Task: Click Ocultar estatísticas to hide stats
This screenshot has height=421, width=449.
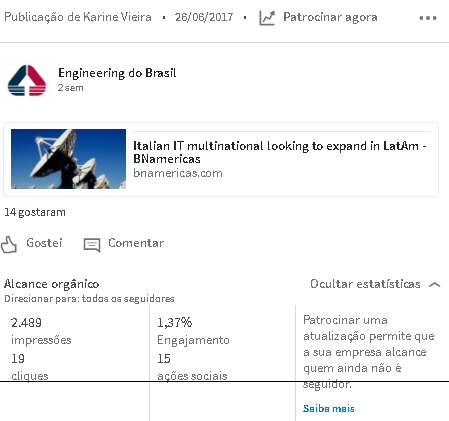Action: coord(365,284)
